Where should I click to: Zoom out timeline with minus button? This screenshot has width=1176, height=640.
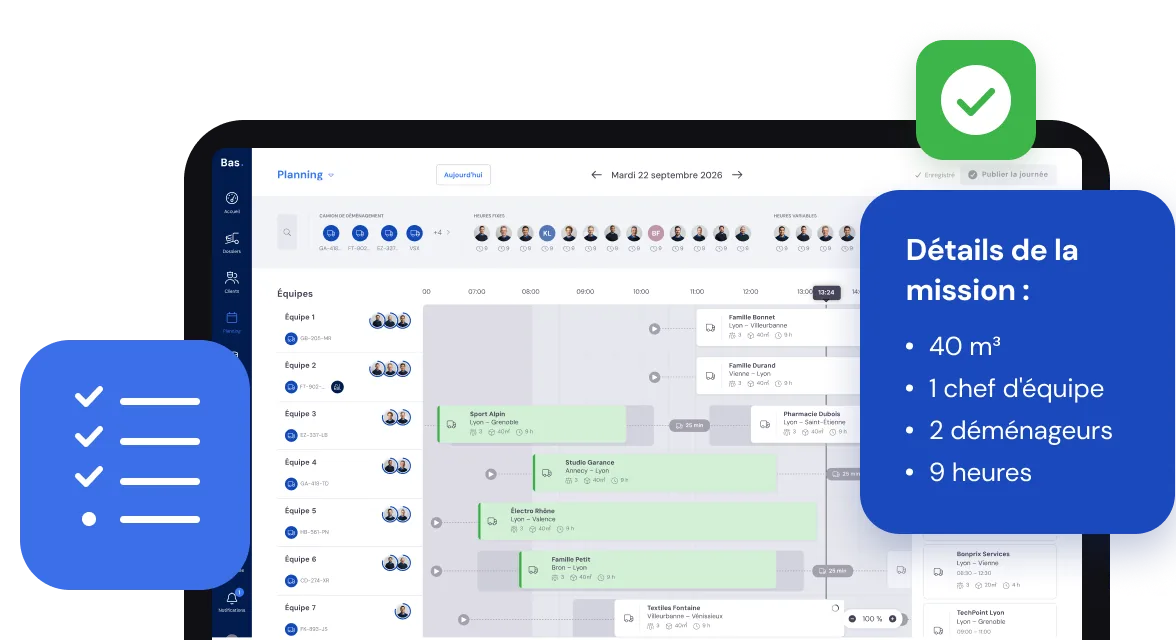853,619
